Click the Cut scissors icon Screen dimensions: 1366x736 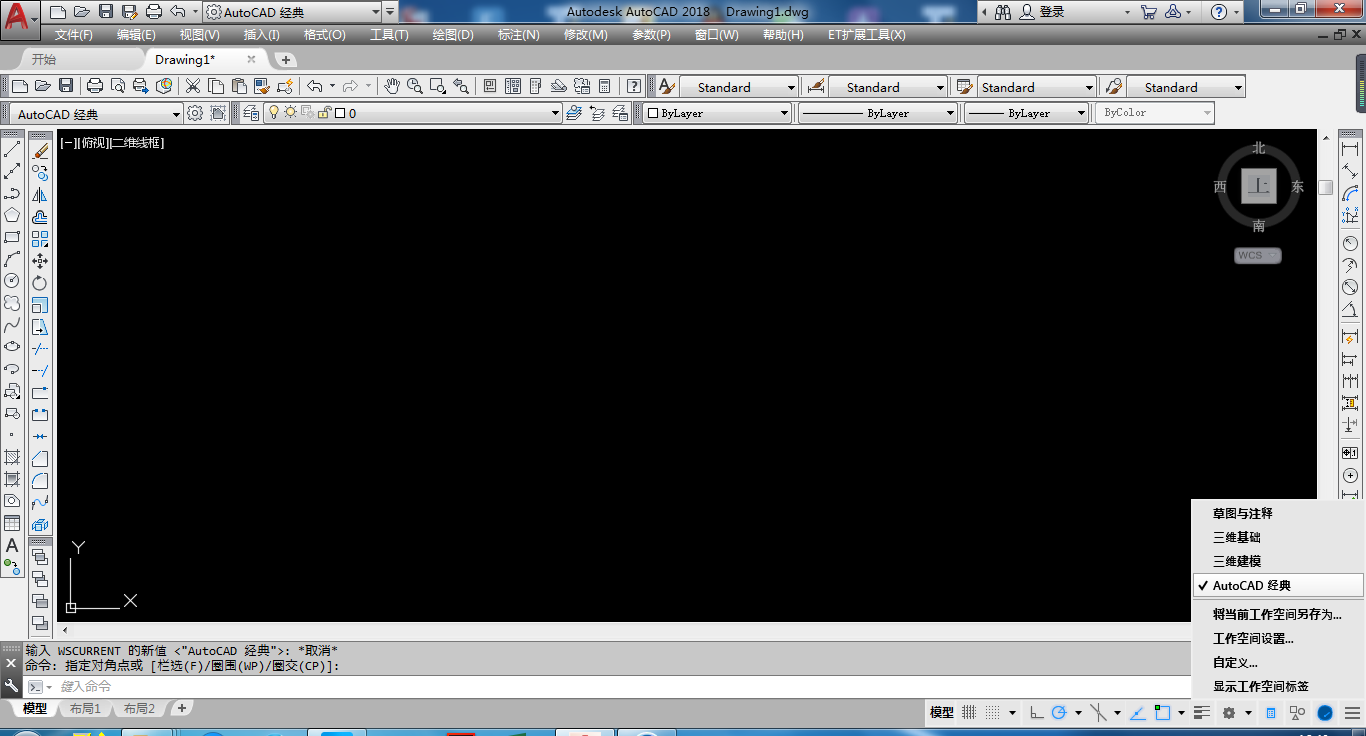tap(193, 87)
